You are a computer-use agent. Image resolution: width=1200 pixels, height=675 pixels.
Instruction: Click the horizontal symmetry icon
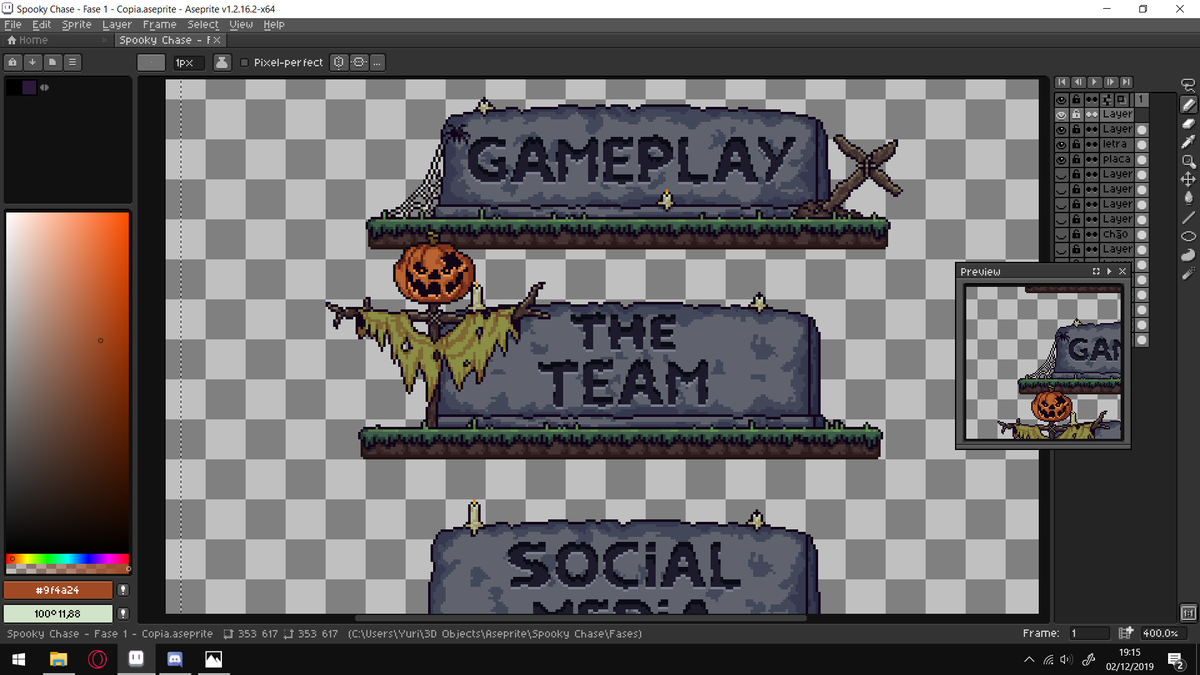[359, 62]
